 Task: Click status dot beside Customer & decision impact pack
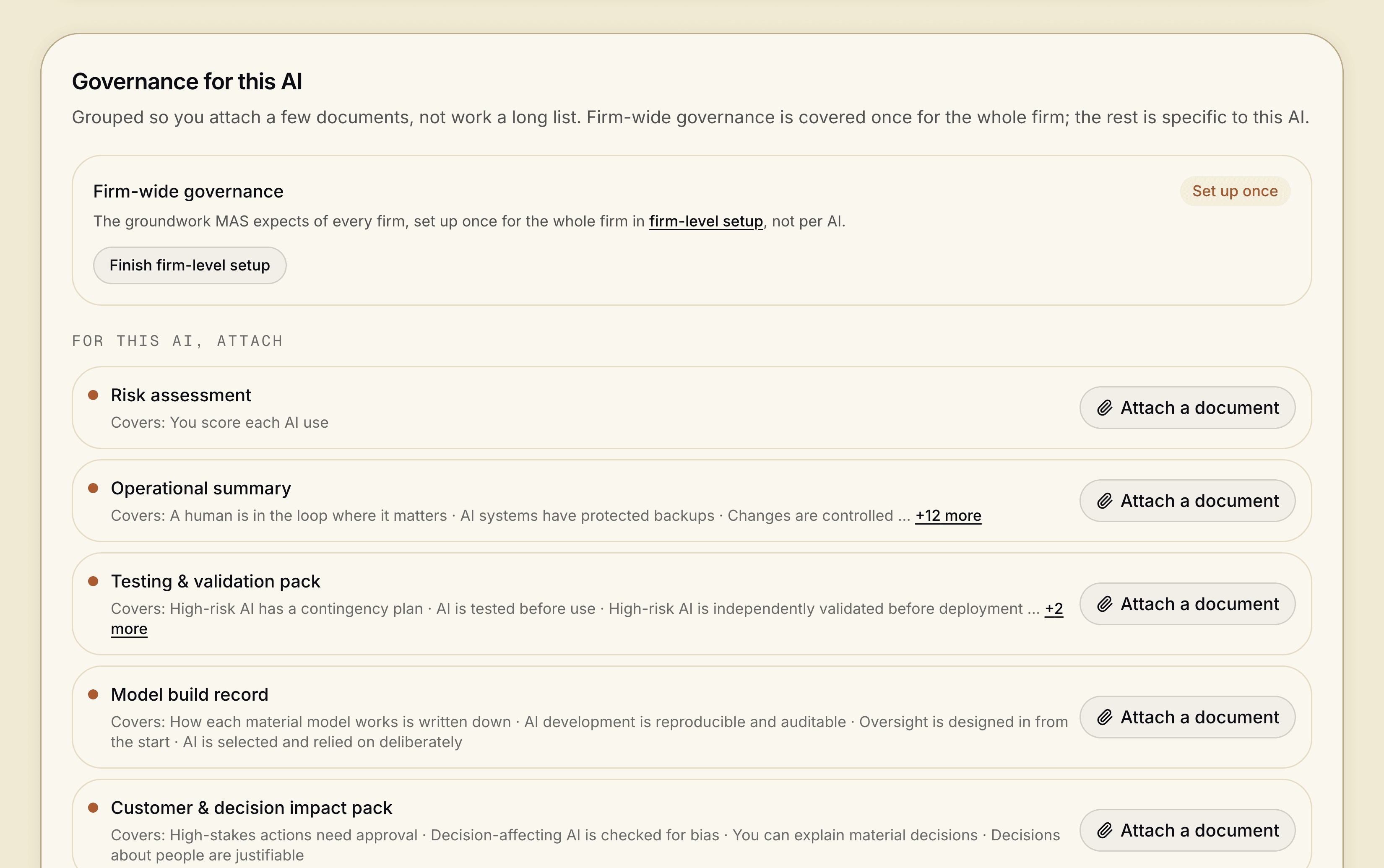click(x=93, y=808)
